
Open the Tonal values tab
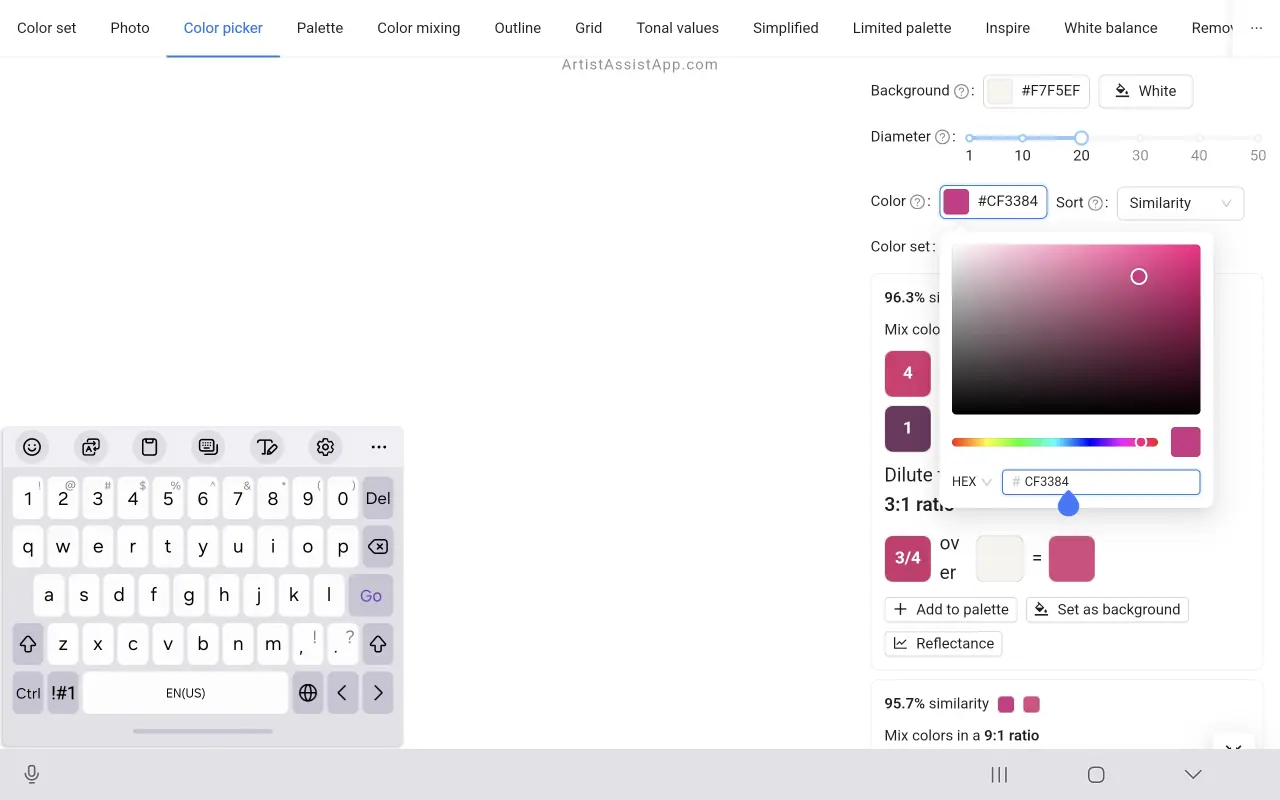[678, 28]
